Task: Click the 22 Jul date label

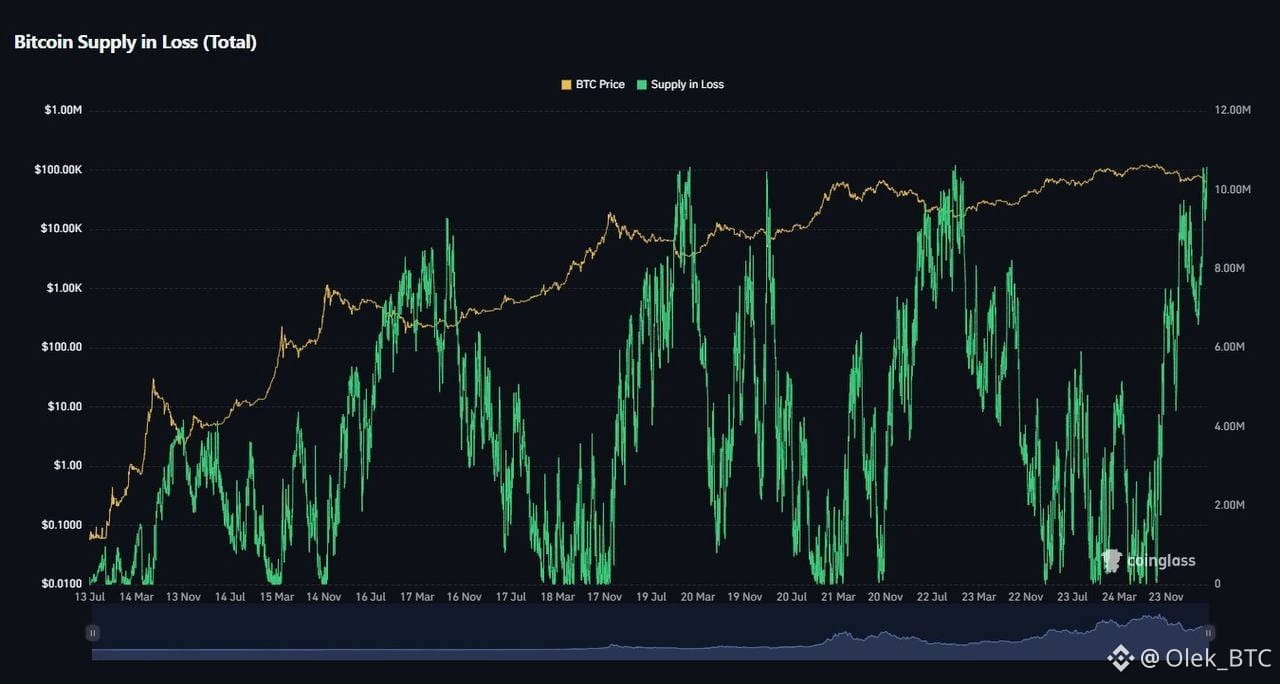Action: [x=933, y=597]
